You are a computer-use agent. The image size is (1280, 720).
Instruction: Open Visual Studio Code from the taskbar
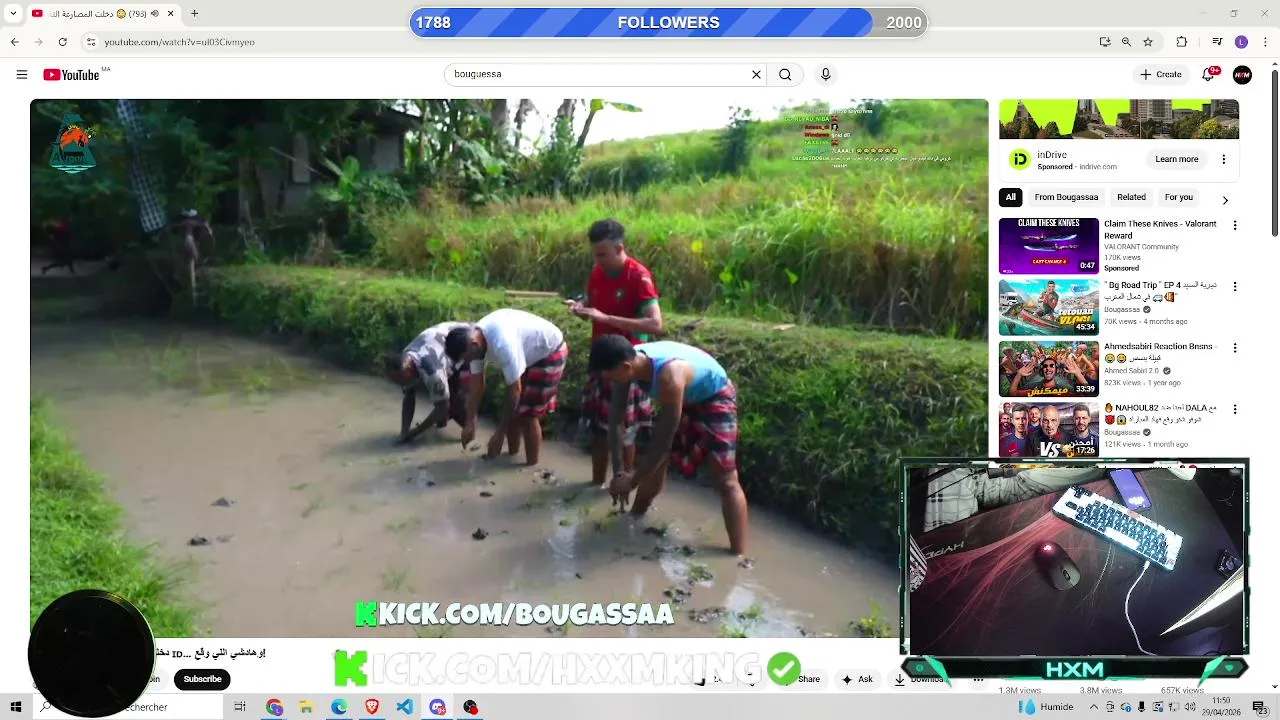pyautogui.click(x=404, y=707)
